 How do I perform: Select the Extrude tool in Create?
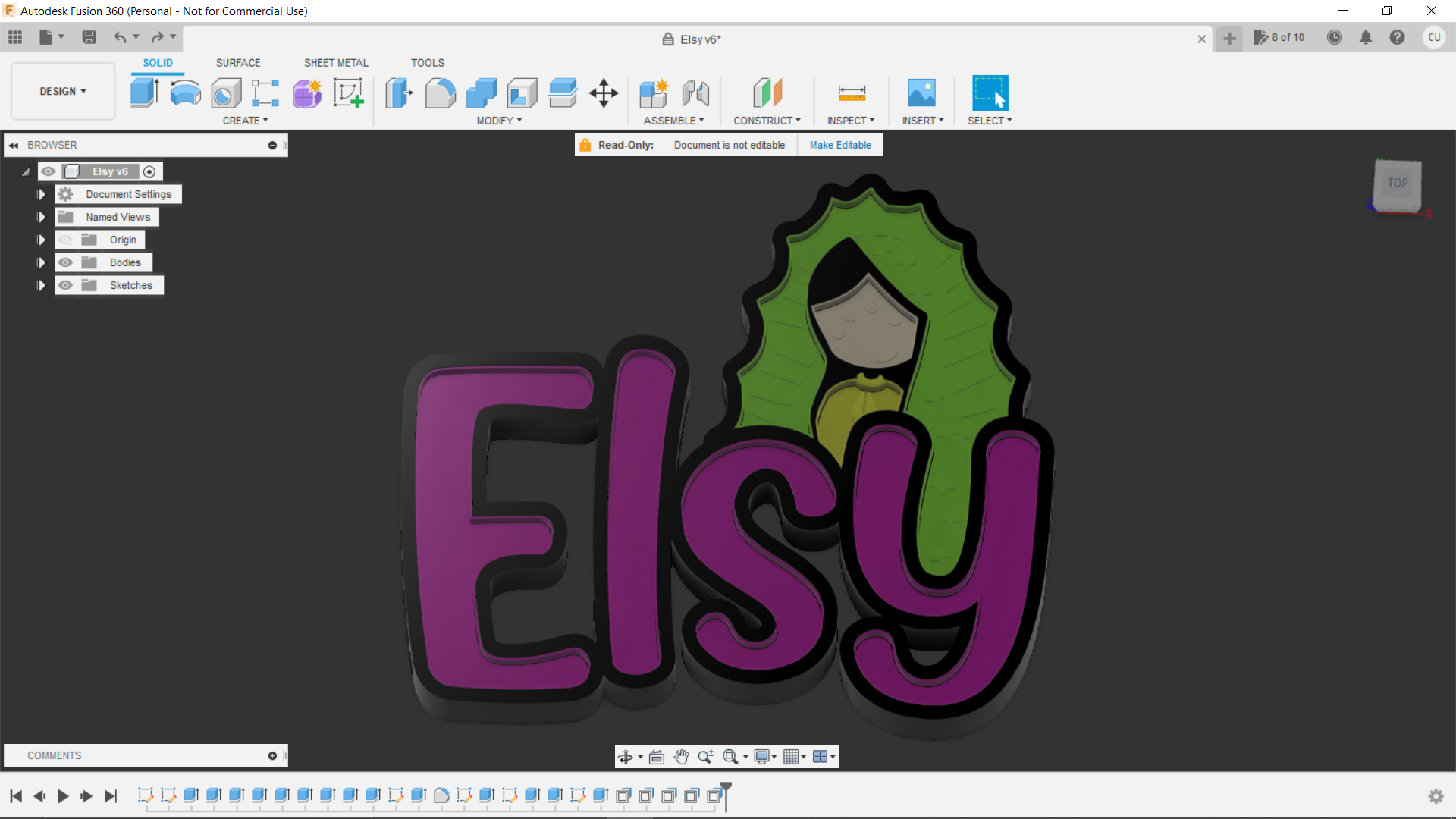tap(144, 93)
